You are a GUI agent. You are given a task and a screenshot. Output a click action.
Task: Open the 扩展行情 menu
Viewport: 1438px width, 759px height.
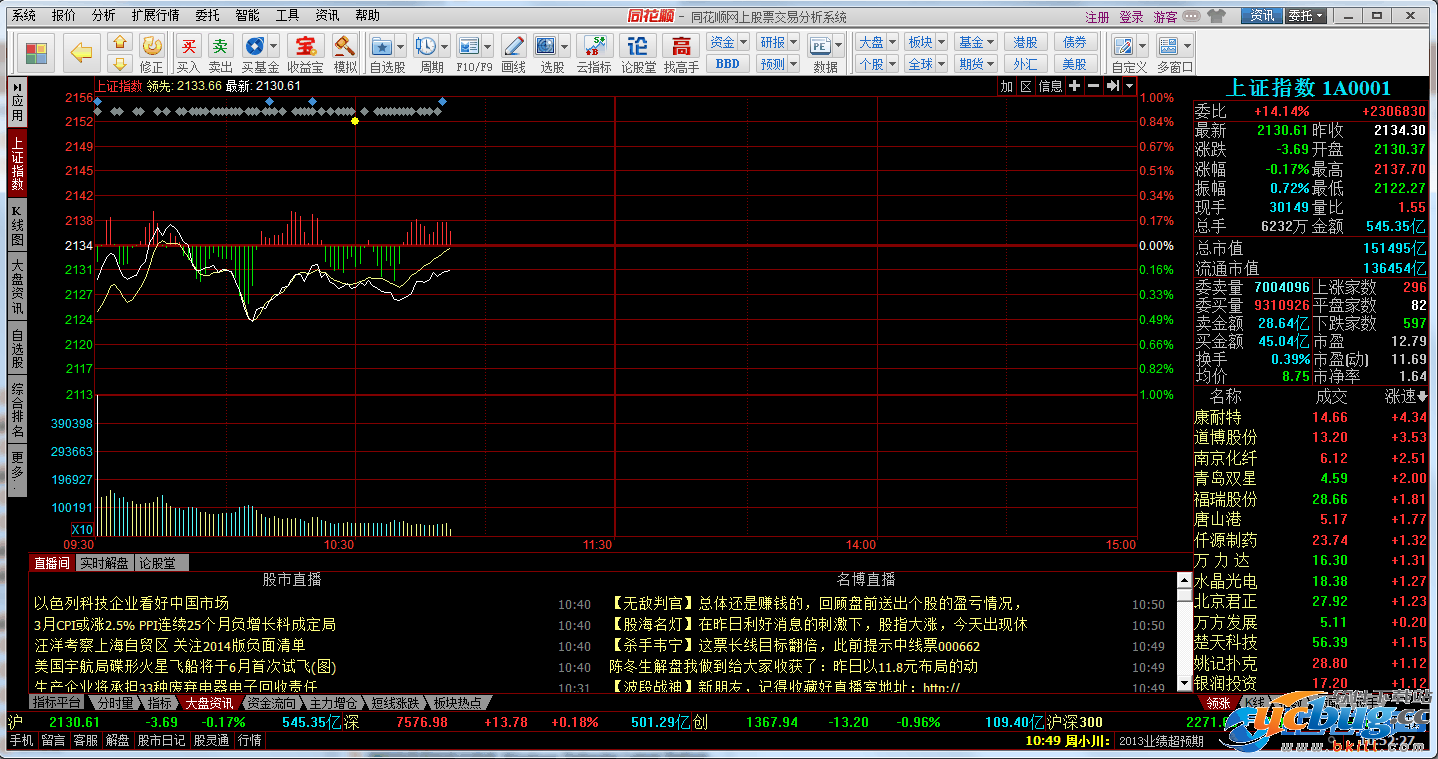point(155,16)
